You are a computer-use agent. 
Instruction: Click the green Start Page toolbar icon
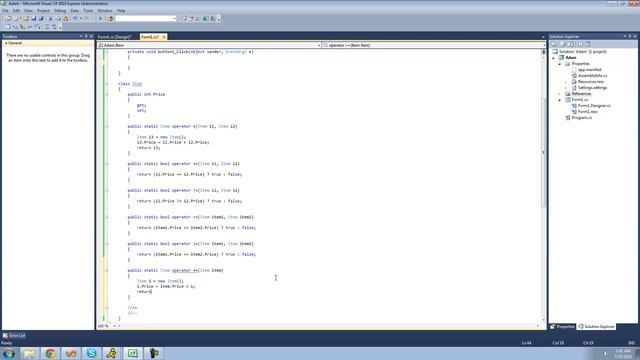(206, 18)
